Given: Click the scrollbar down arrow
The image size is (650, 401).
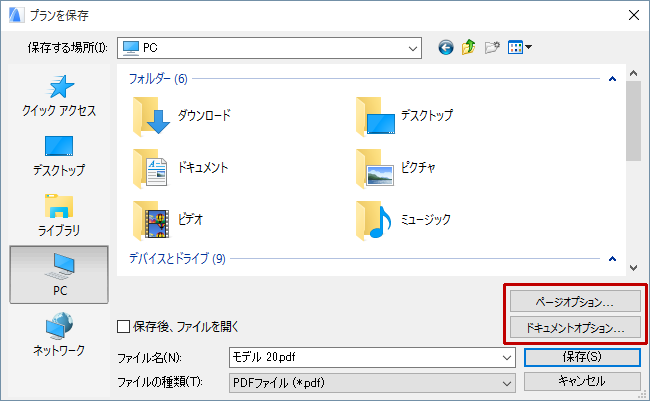Looking at the screenshot, I should 633,268.
